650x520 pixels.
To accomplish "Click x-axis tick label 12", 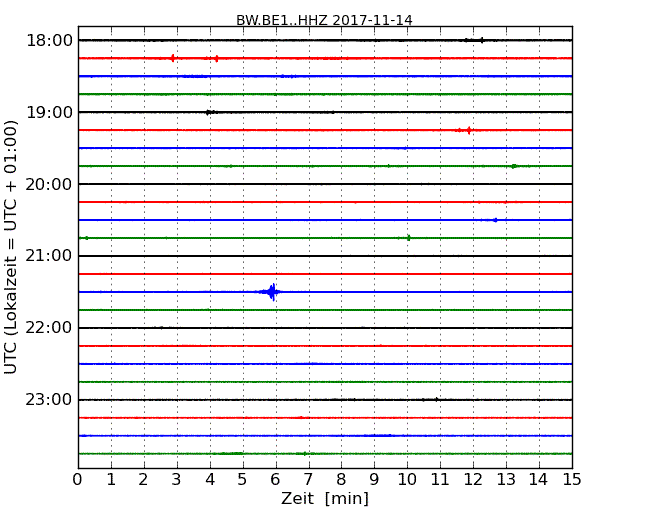I will click(473, 480).
